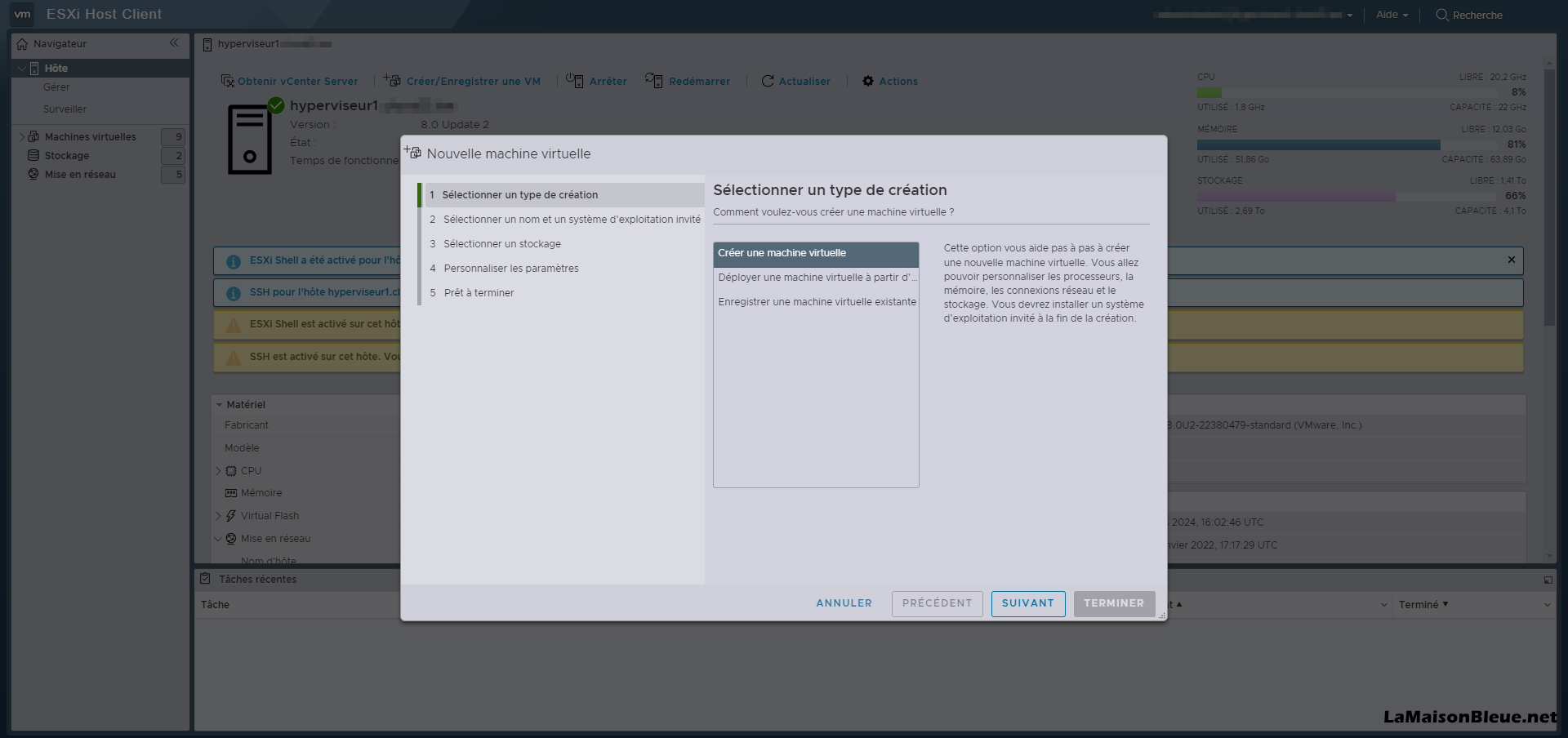Click the Recherche search field
1568x738 pixels.
pos(1477,15)
